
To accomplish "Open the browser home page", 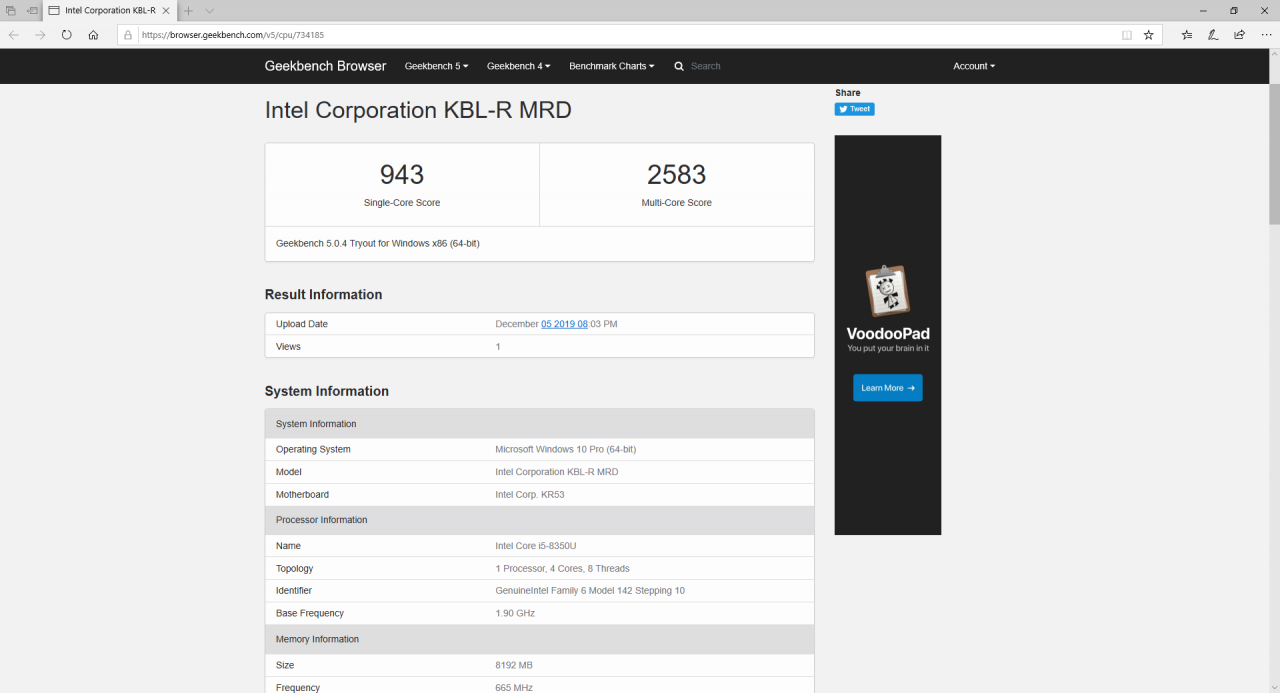I will pos(93,34).
